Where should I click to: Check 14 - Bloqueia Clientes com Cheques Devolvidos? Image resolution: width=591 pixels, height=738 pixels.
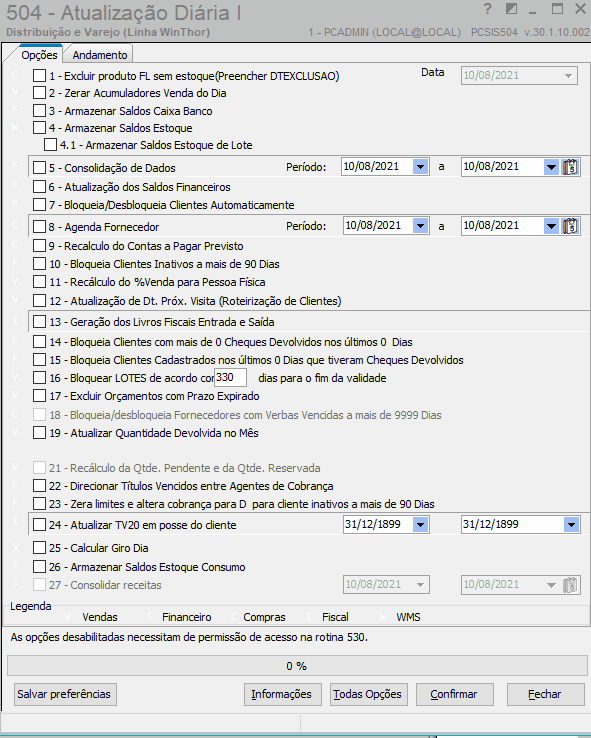point(40,342)
